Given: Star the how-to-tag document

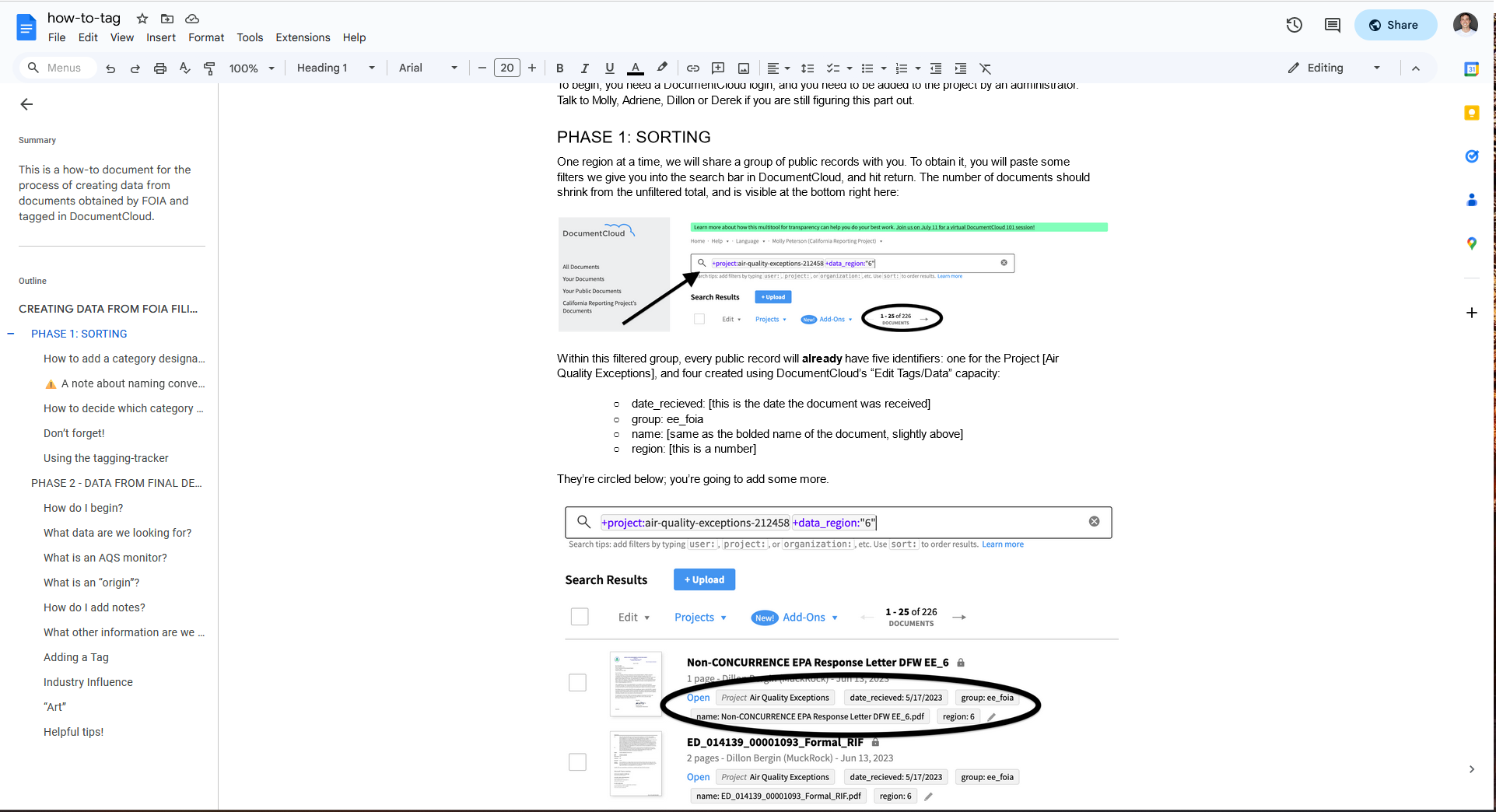Looking at the screenshot, I should pyautogui.click(x=142, y=18).
